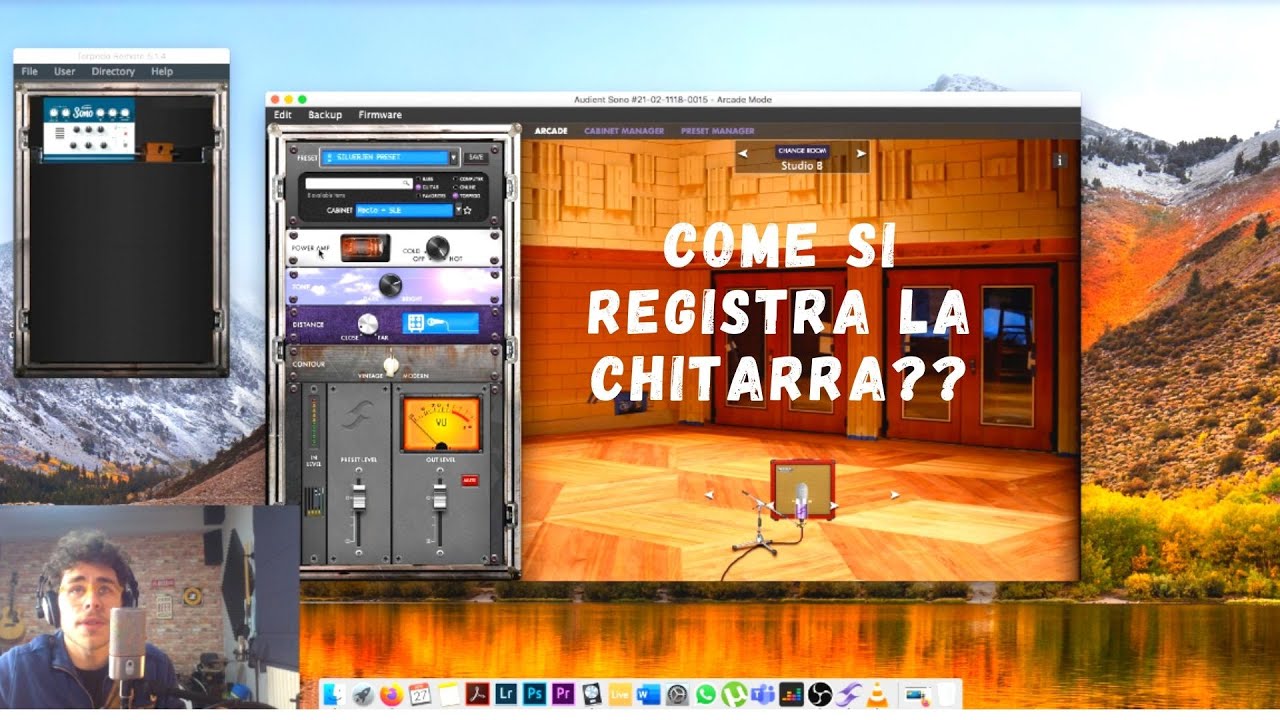Open Launchpad from the Dock

tap(363, 694)
